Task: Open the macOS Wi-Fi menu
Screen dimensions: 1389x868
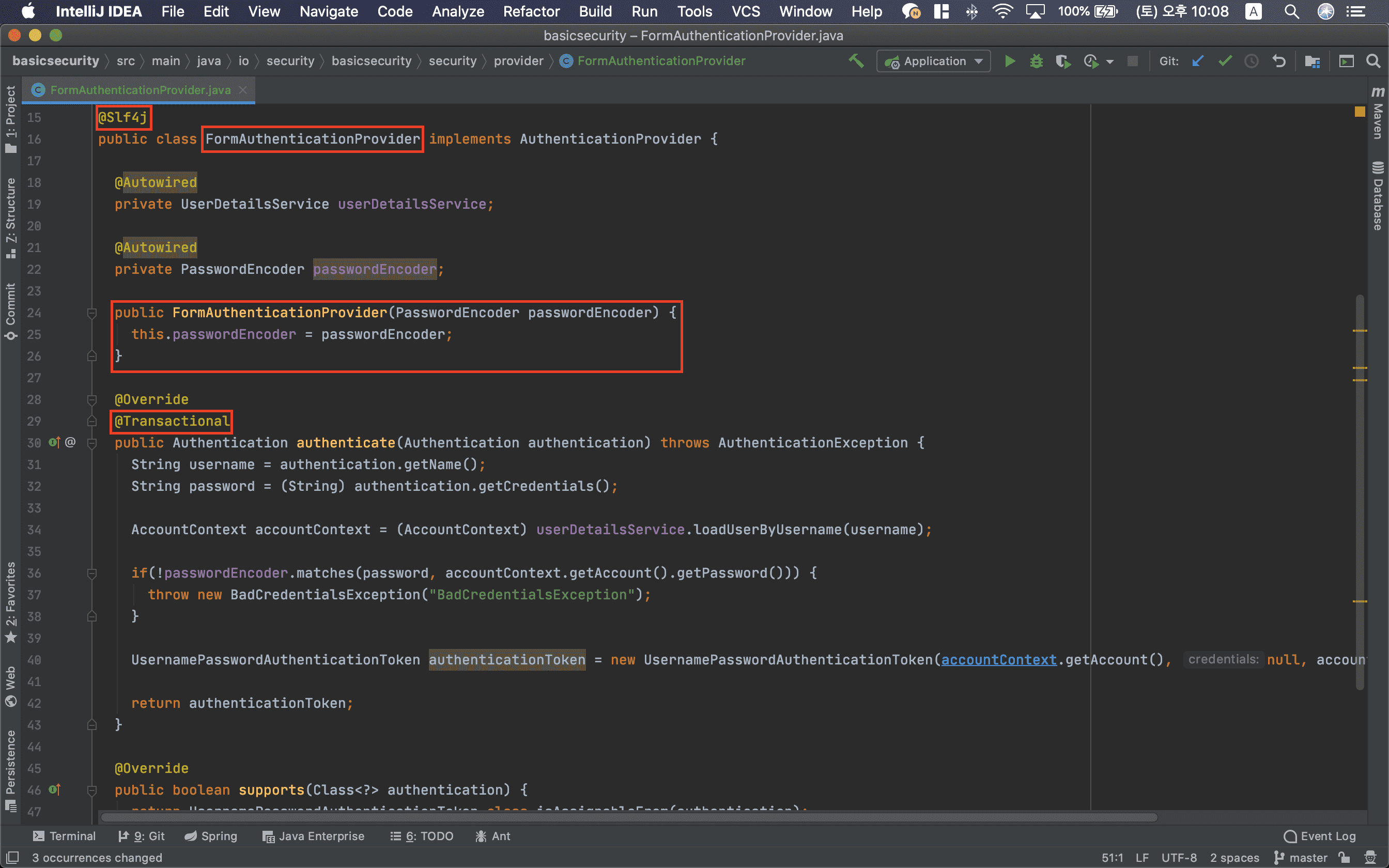Action: pyautogui.click(x=1002, y=11)
